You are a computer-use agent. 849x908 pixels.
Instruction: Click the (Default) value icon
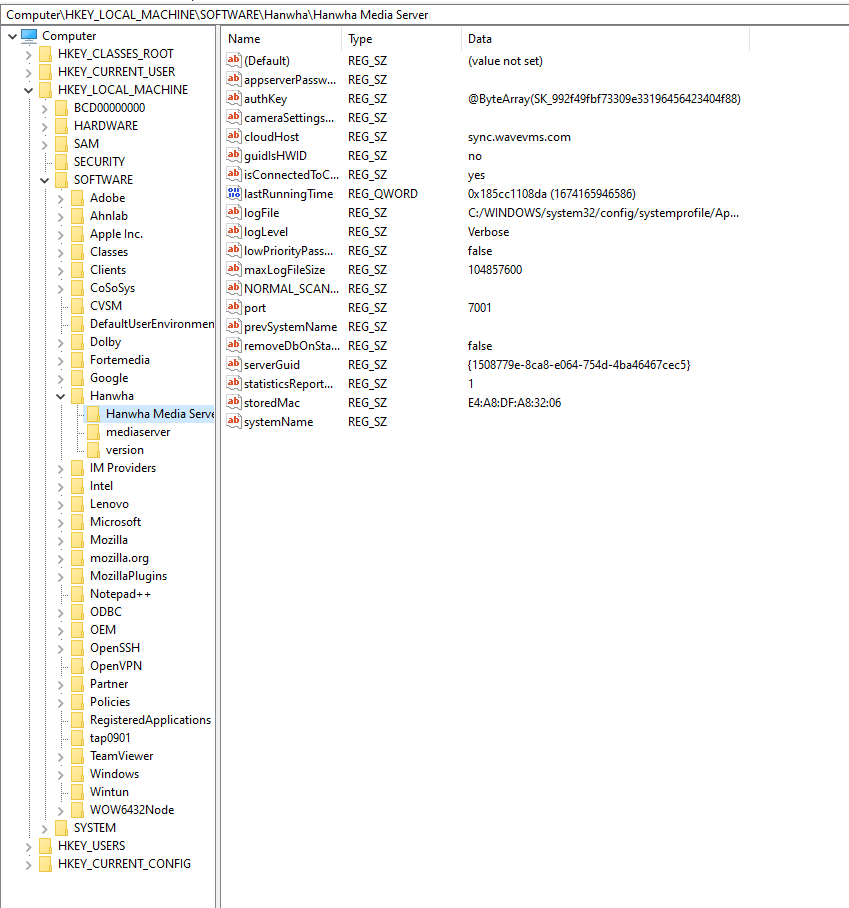pyautogui.click(x=233, y=60)
